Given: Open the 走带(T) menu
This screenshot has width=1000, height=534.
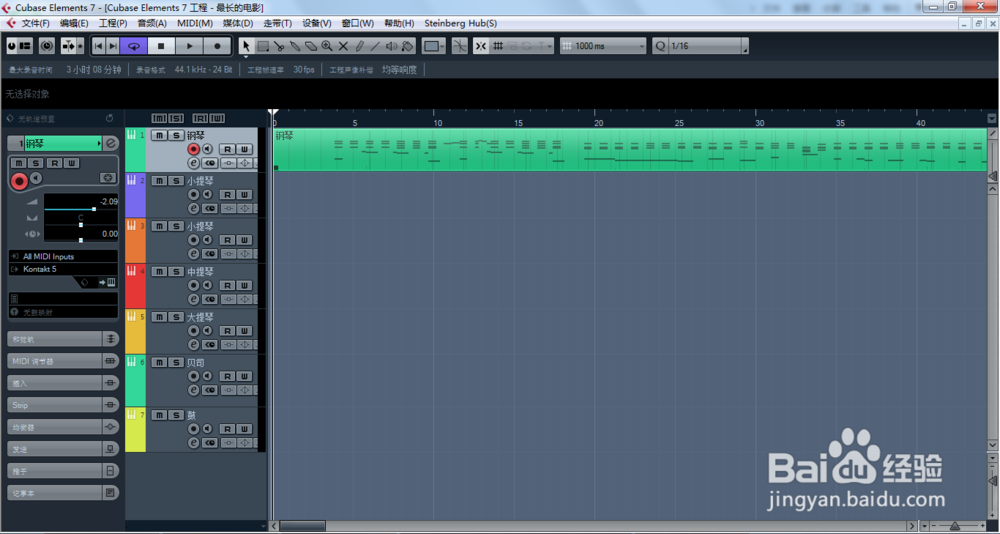Looking at the screenshot, I should click(277, 23).
